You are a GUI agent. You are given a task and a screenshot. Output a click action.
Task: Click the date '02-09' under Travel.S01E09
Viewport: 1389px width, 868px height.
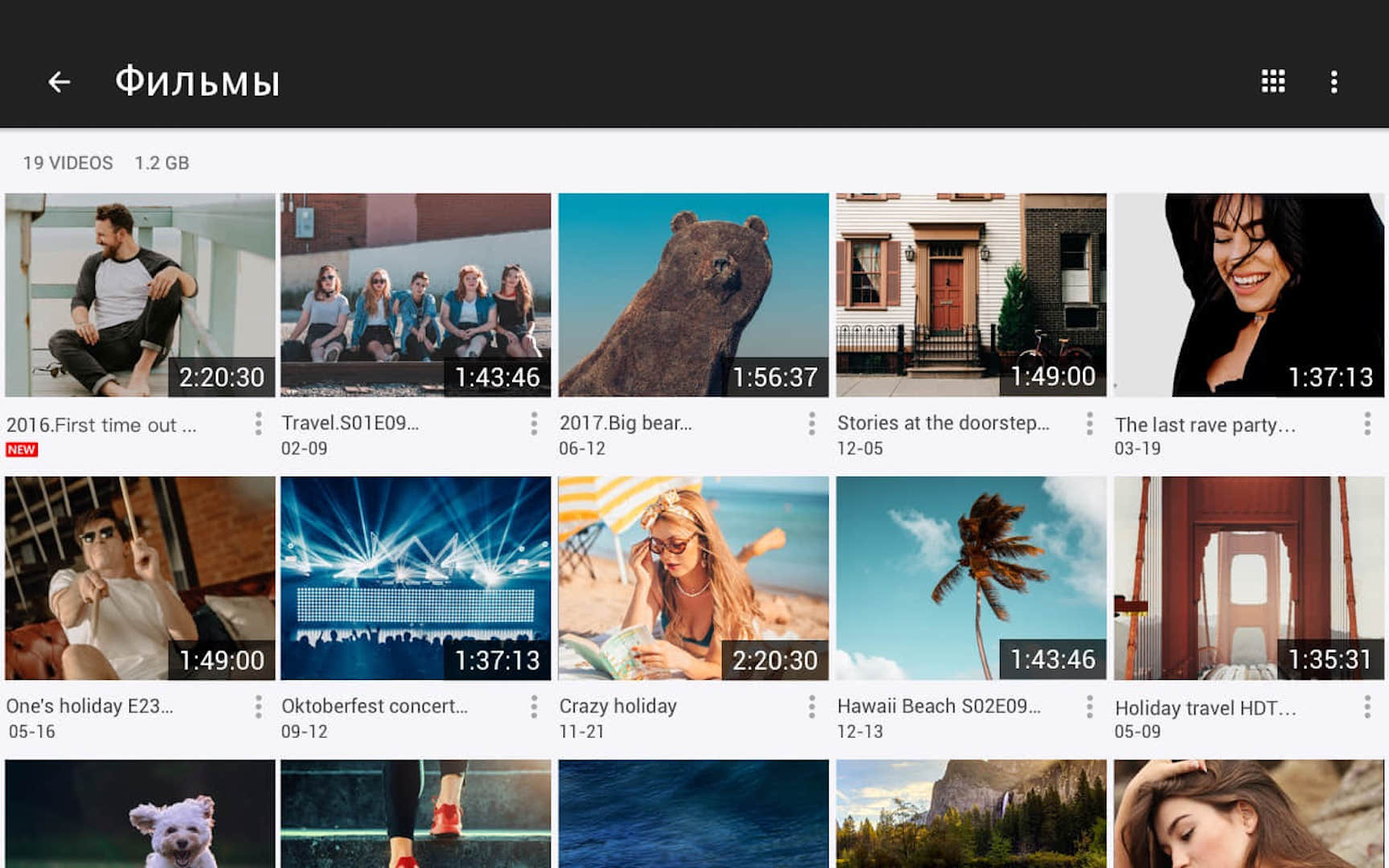(304, 448)
